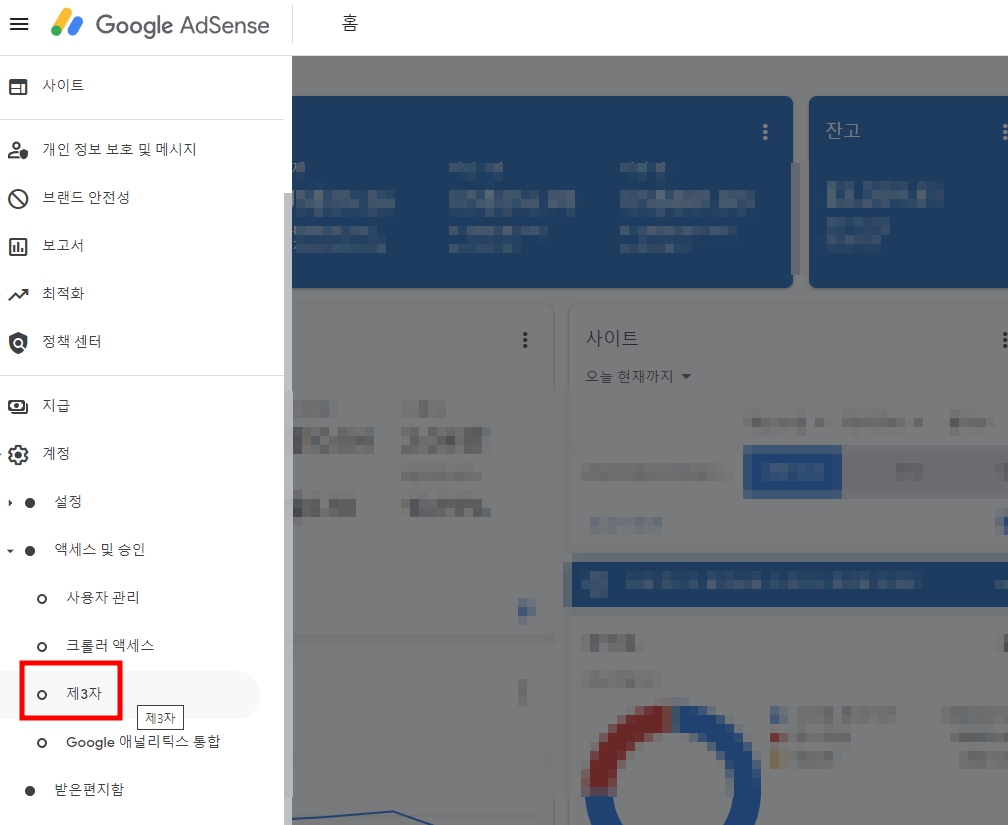Expand the 설정 submenu arrow

(x=10, y=503)
